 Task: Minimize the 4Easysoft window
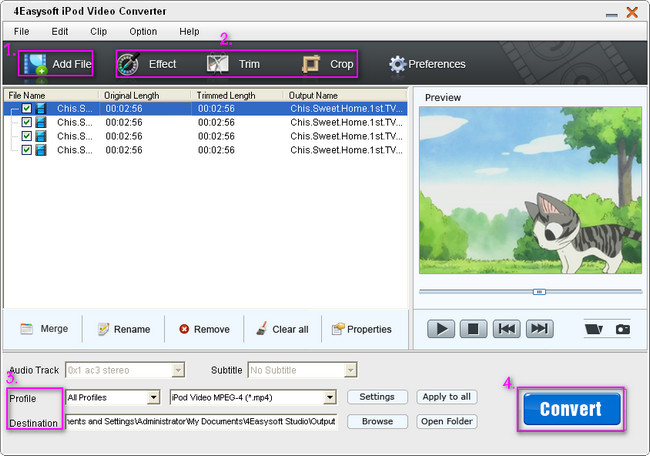(x=611, y=15)
